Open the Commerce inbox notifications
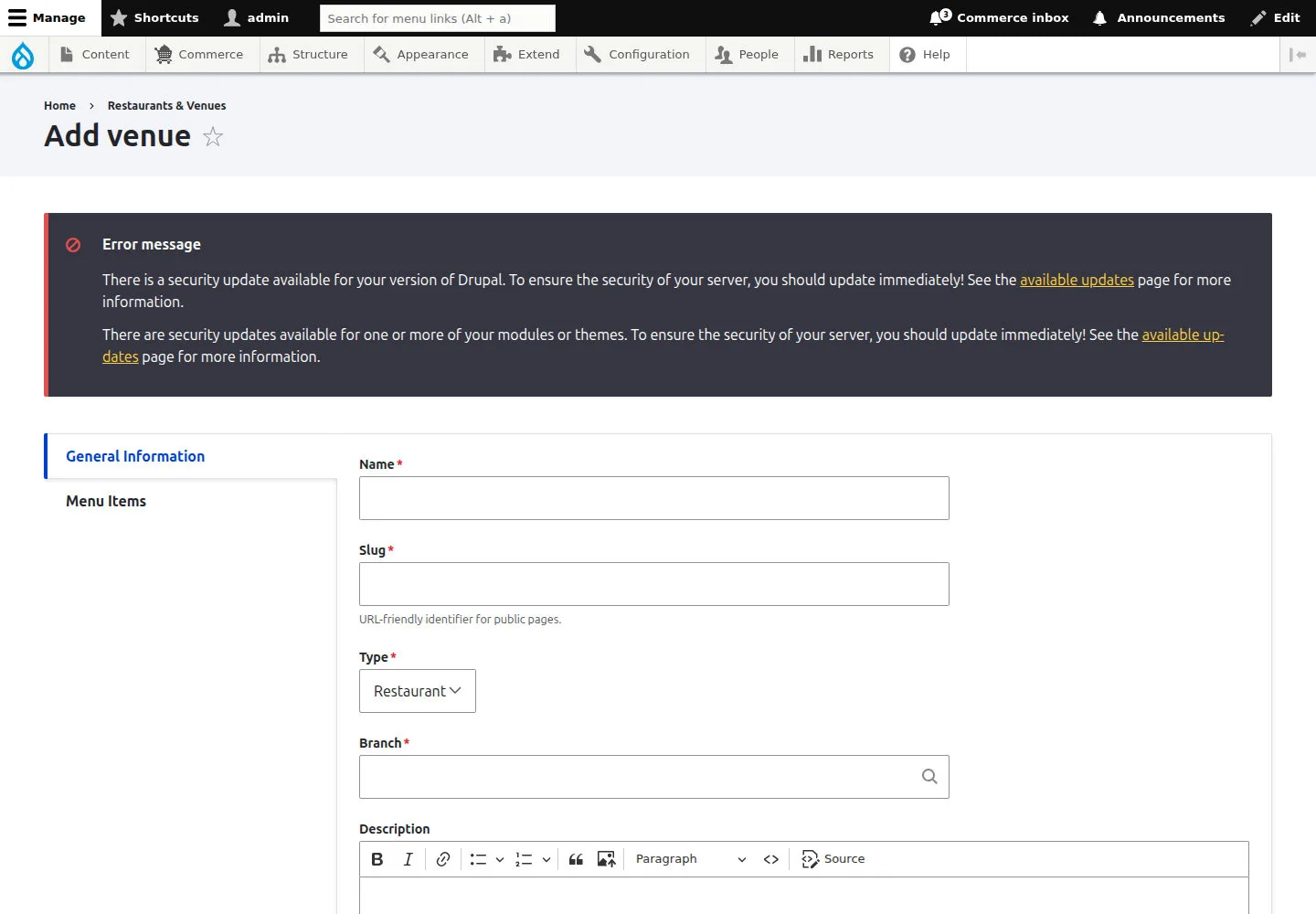 coord(999,18)
